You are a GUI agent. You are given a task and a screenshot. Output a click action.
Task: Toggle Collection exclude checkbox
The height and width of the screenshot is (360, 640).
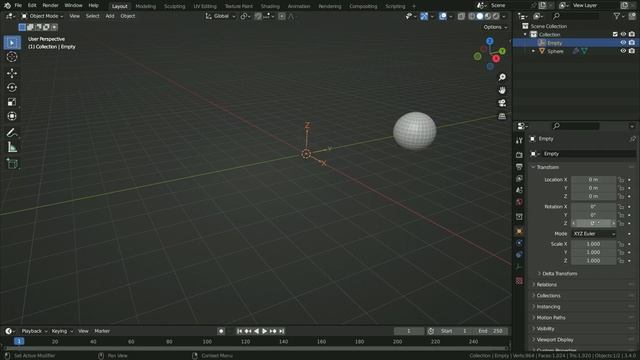[615, 34]
